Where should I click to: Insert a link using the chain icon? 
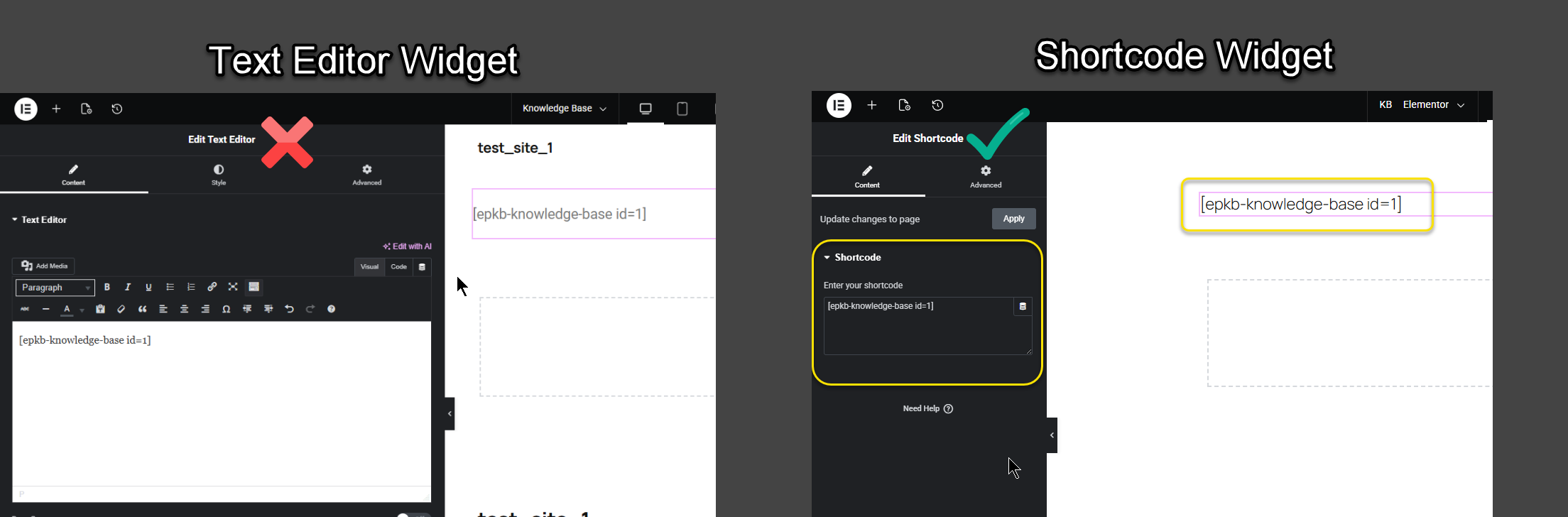[212, 287]
